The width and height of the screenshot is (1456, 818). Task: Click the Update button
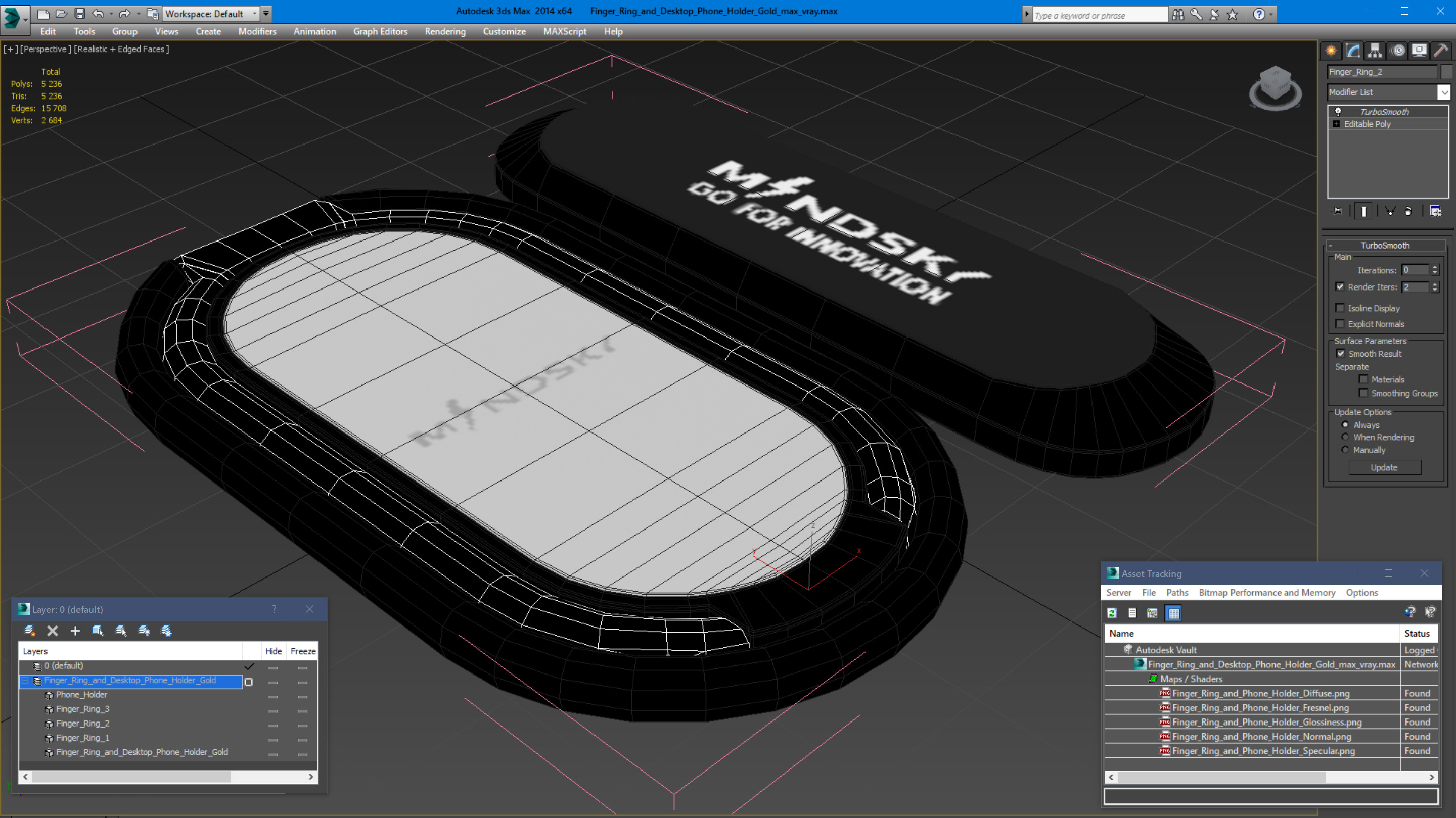pos(1384,468)
